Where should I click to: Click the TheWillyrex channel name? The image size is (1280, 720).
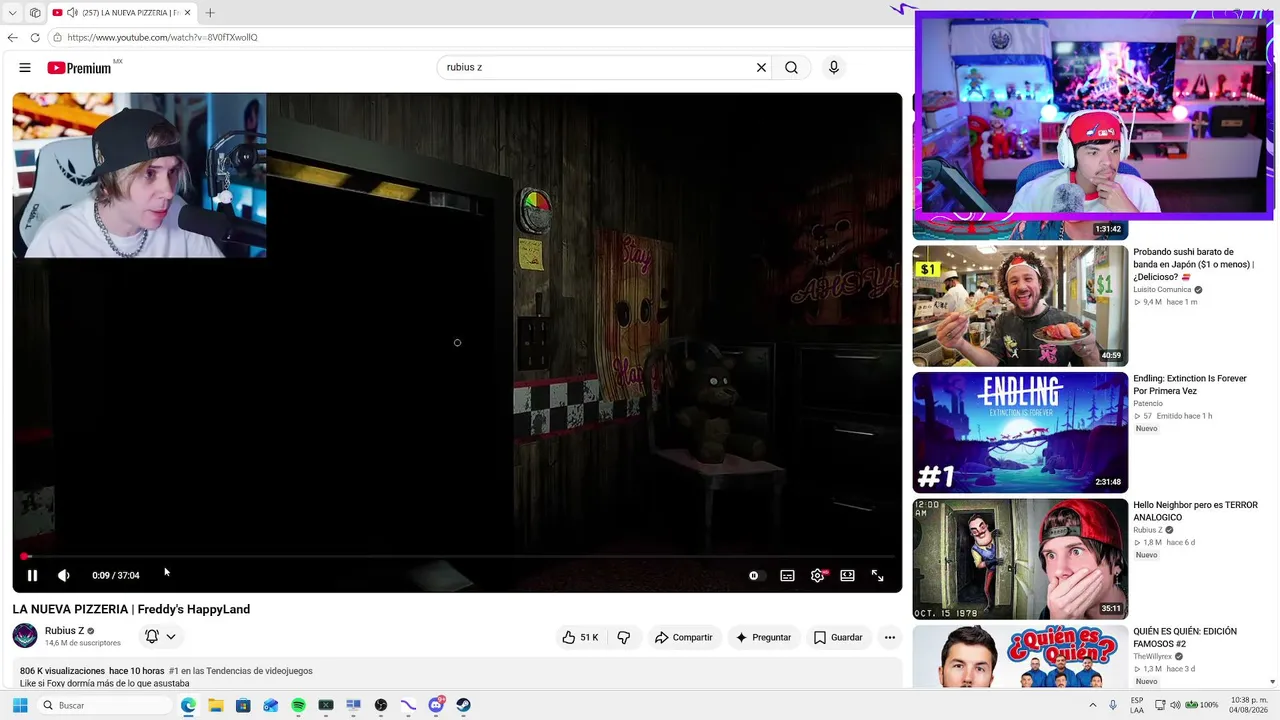pos(1154,657)
